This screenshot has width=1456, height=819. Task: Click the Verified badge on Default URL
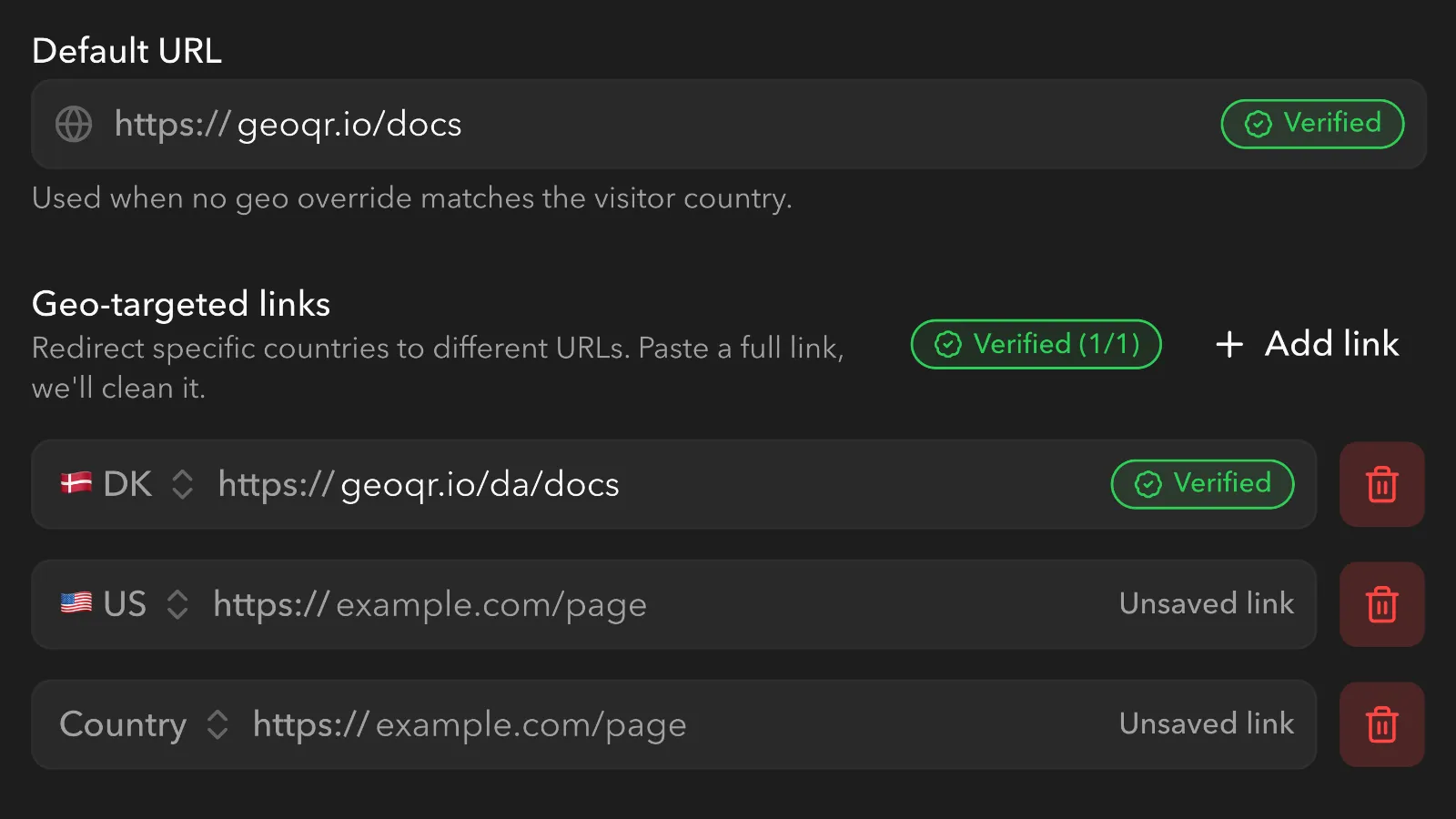[x=1312, y=124]
